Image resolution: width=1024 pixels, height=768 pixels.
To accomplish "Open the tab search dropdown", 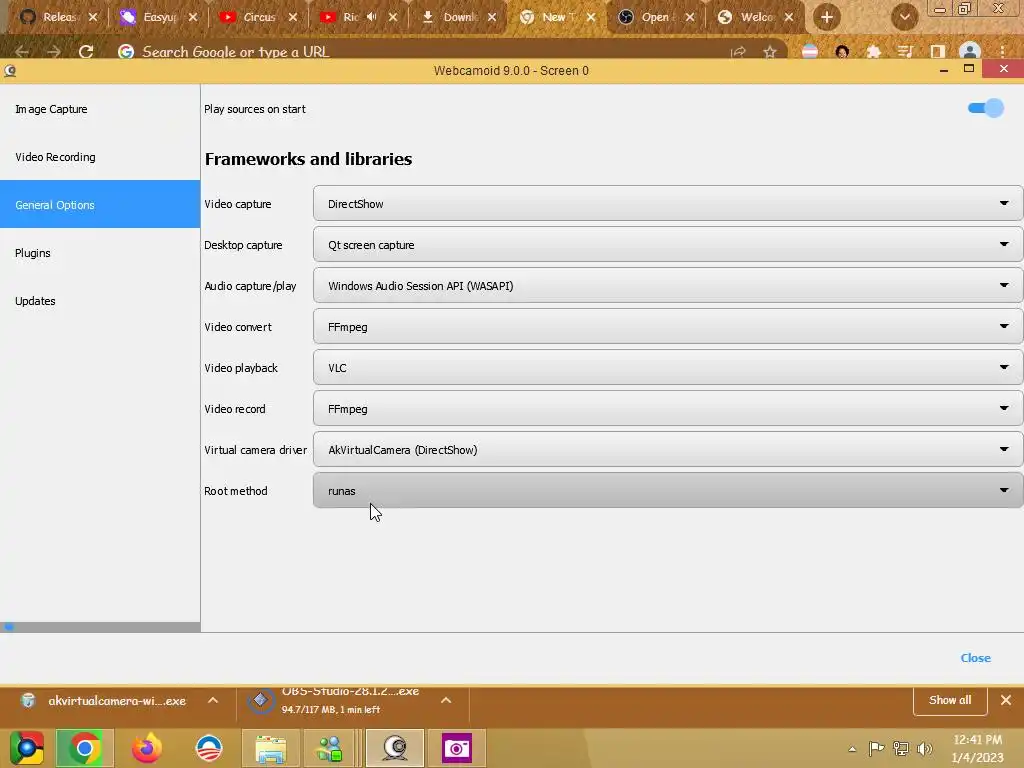I will (904, 17).
